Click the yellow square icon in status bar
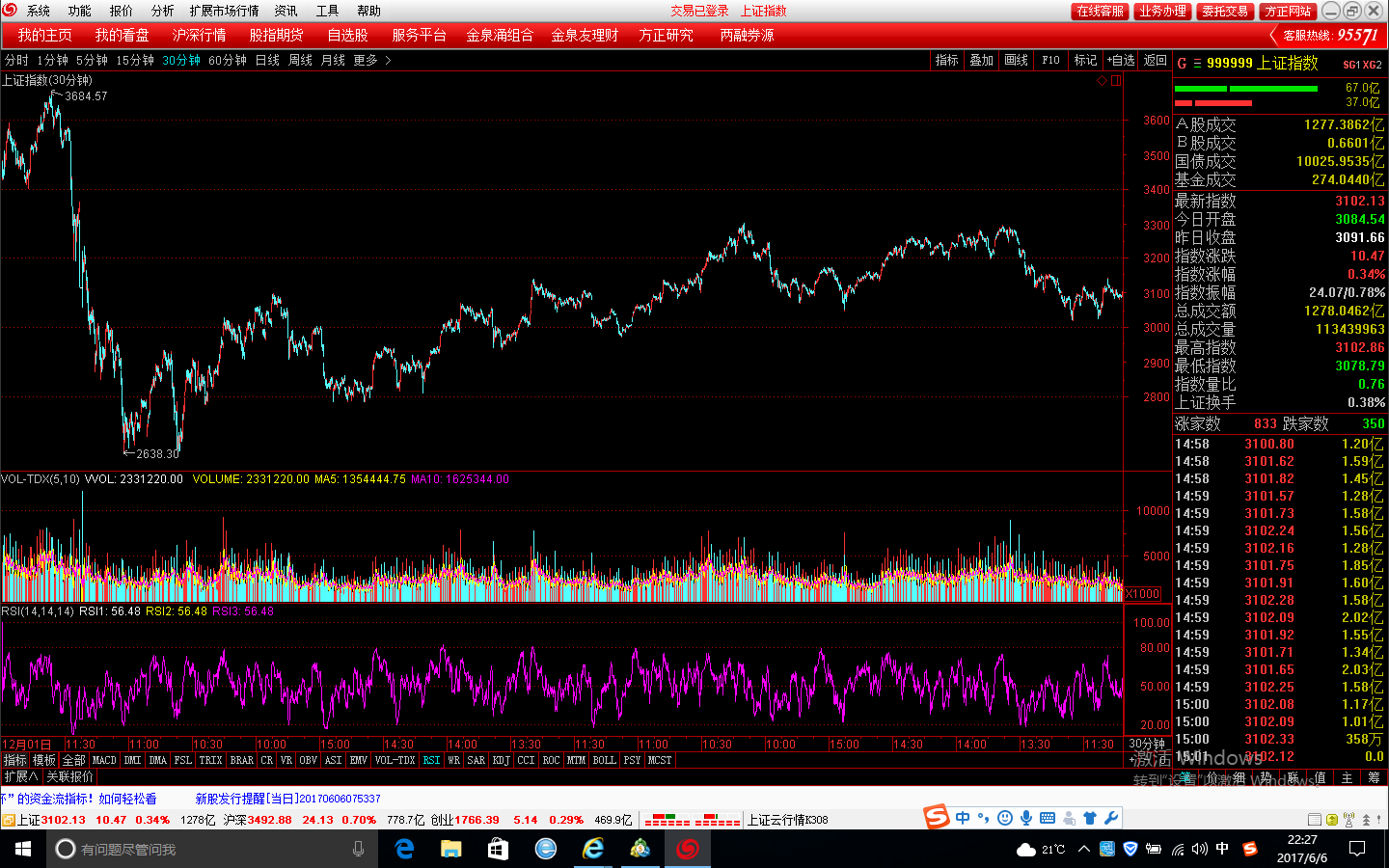 1332,820
